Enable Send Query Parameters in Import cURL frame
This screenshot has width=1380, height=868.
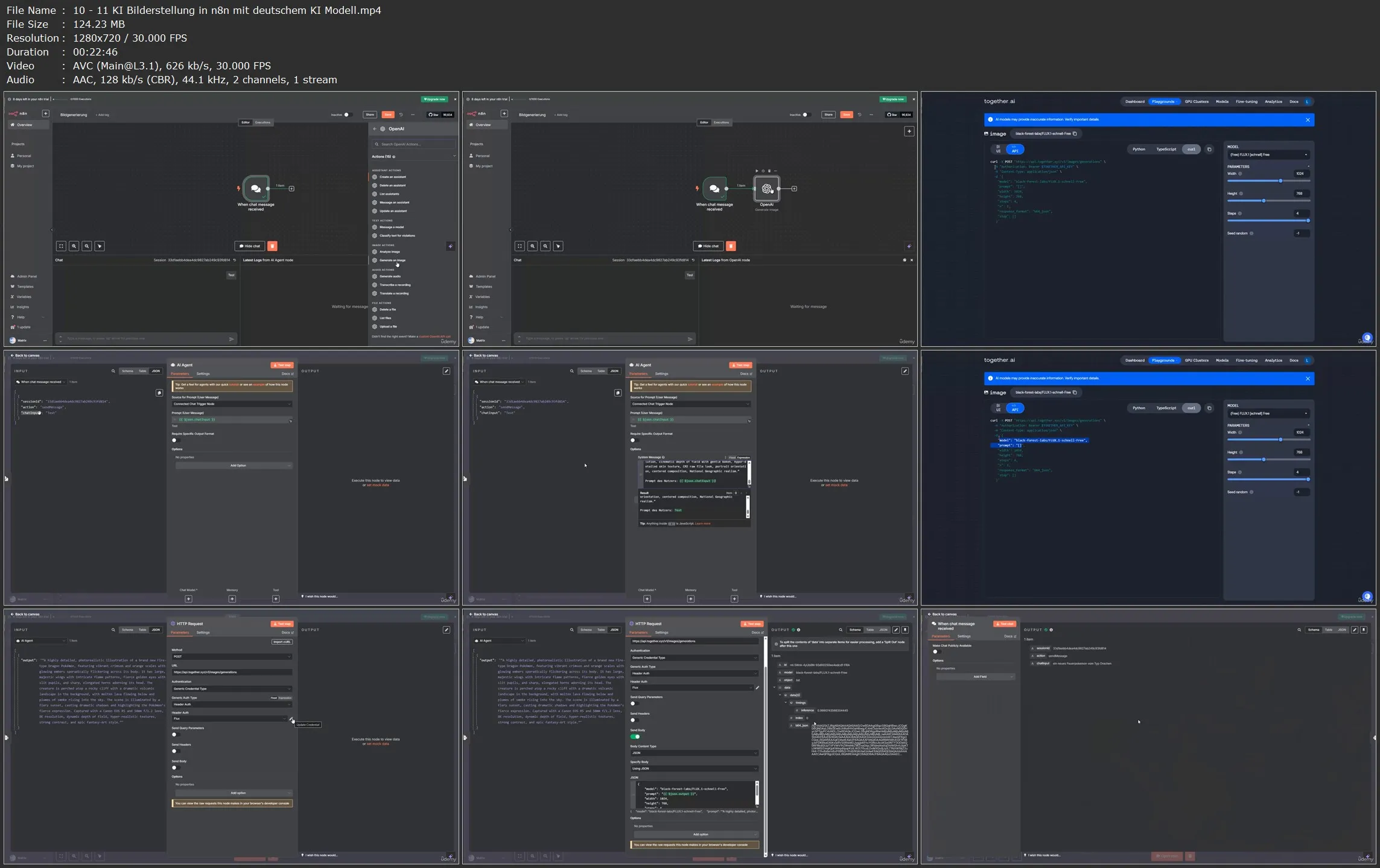coord(176,735)
